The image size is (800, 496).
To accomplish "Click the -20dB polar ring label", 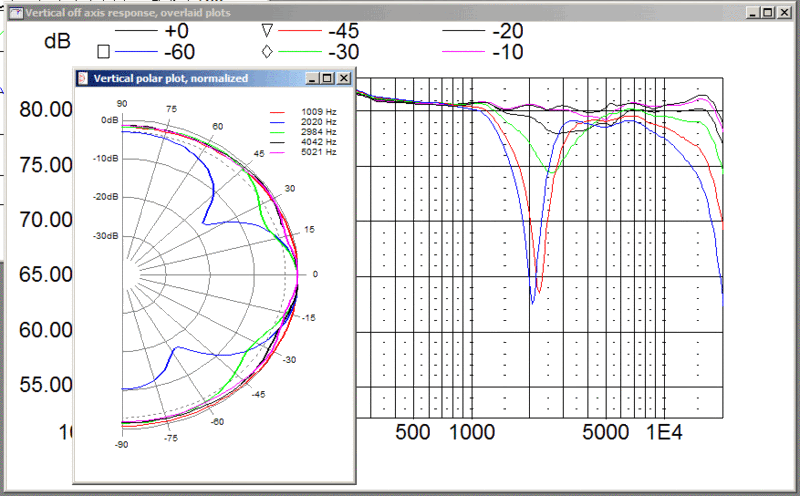I will pyautogui.click(x=106, y=197).
